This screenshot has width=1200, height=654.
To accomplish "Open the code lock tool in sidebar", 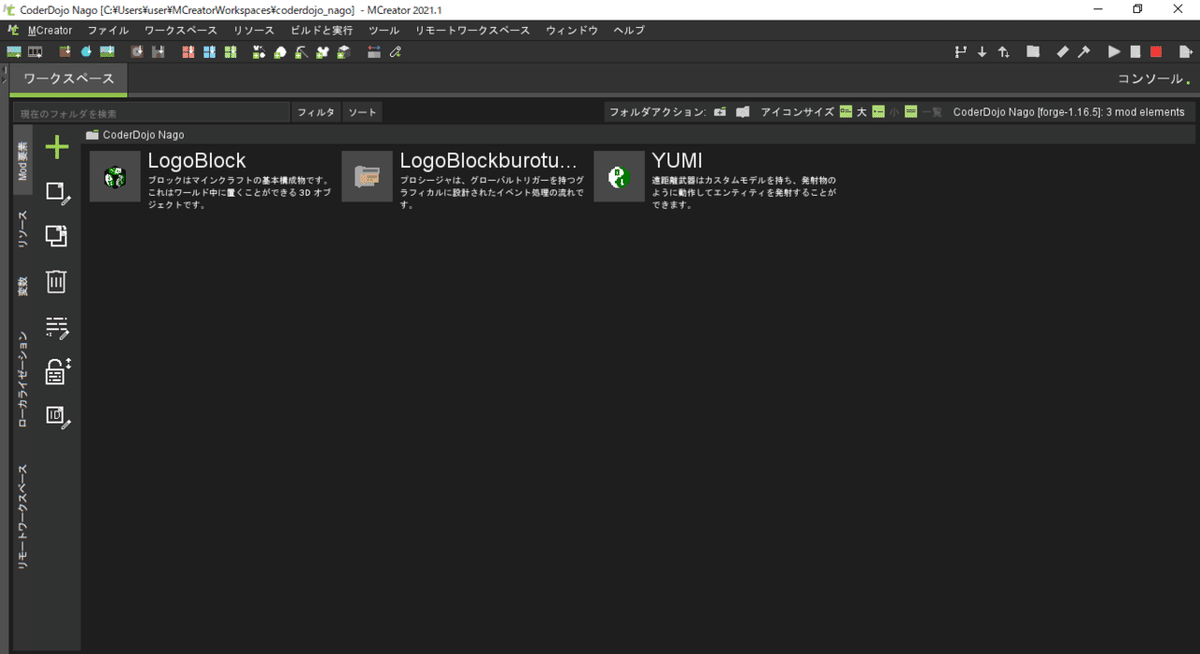I will pyautogui.click(x=56, y=371).
